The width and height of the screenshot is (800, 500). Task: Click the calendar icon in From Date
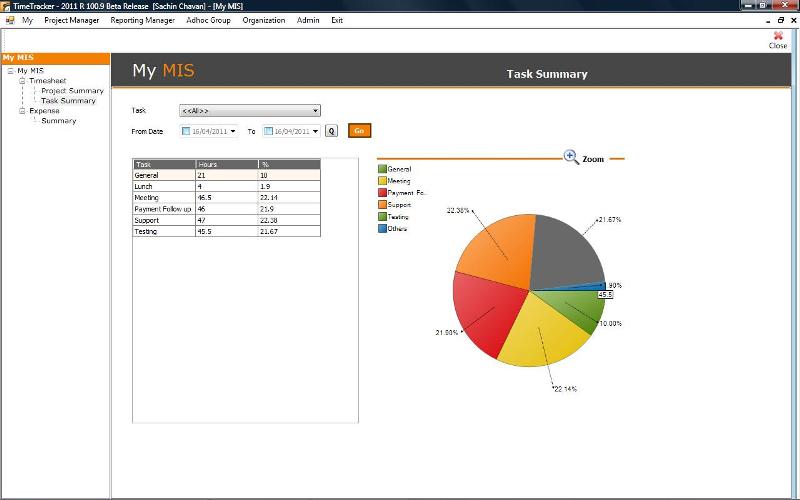(186, 131)
